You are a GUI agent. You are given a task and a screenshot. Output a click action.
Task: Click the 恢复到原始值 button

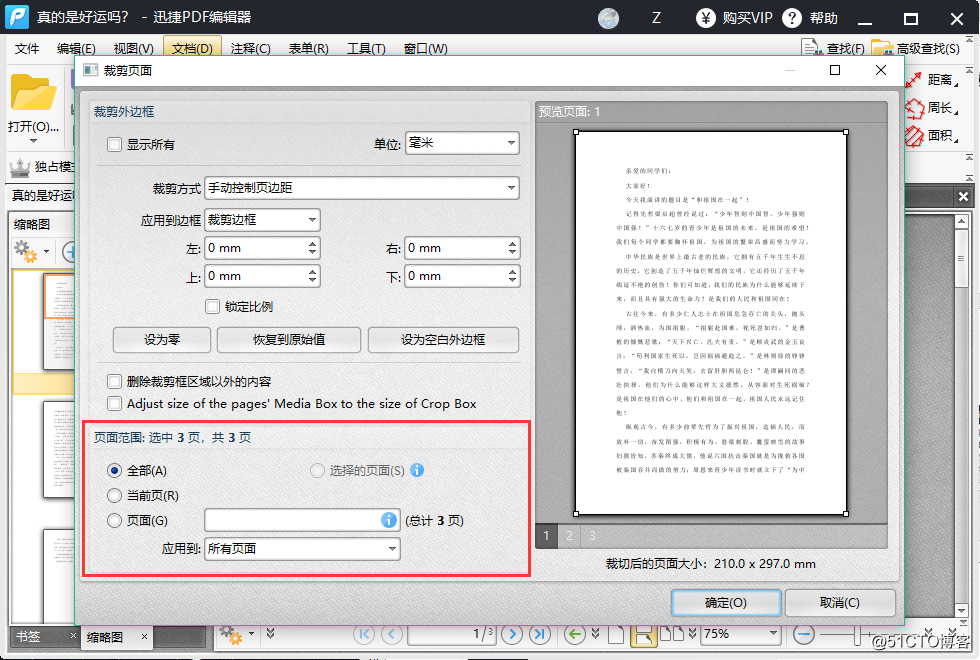(x=289, y=339)
